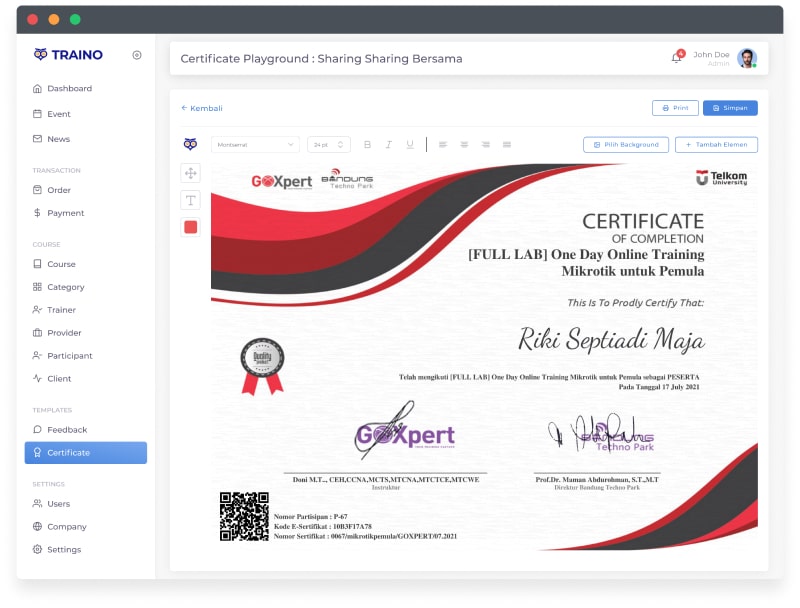Select the participant name Riki Septiadi Maja
Screen dimensions: 800x608
point(610,340)
